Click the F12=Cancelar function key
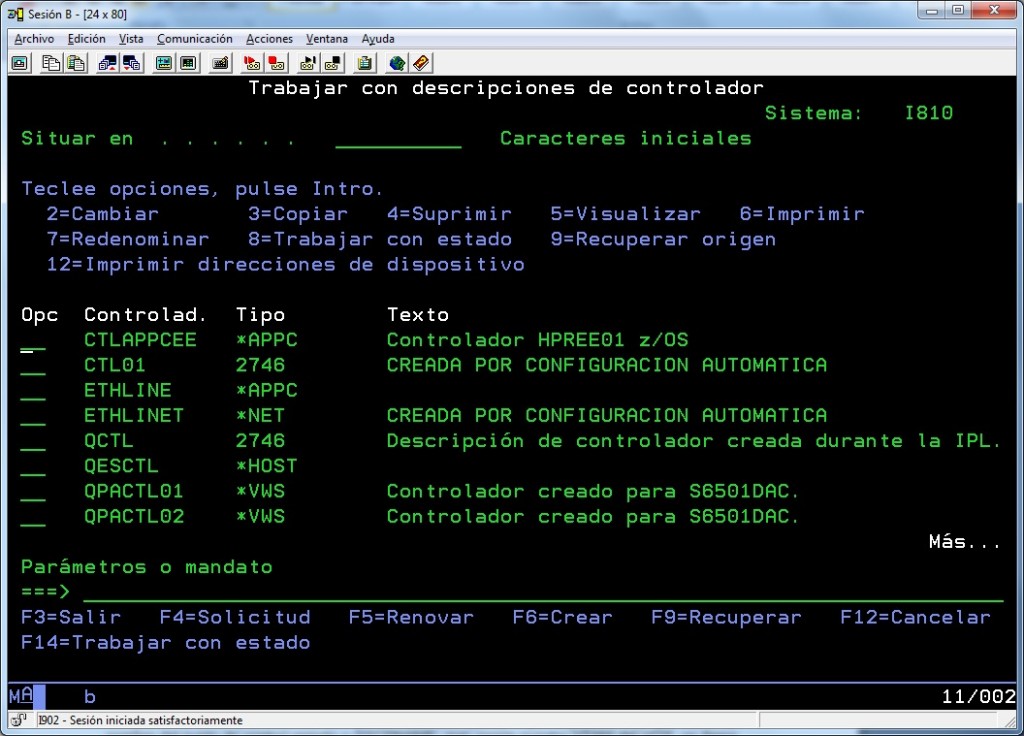Screen dimensions: 1024x736 916,617
